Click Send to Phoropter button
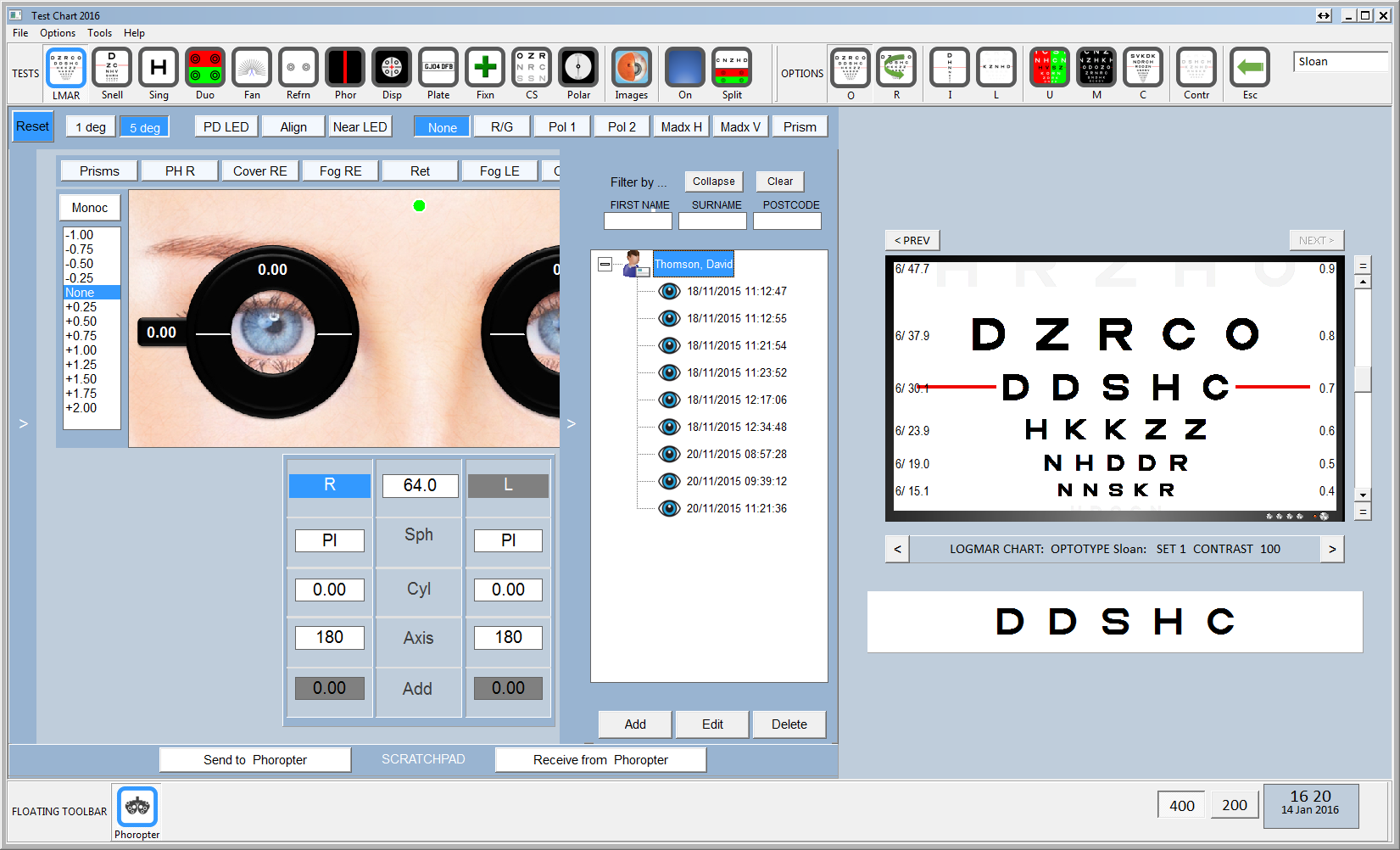The height and width of the screenshot is (850, 1400). (255, 760)
